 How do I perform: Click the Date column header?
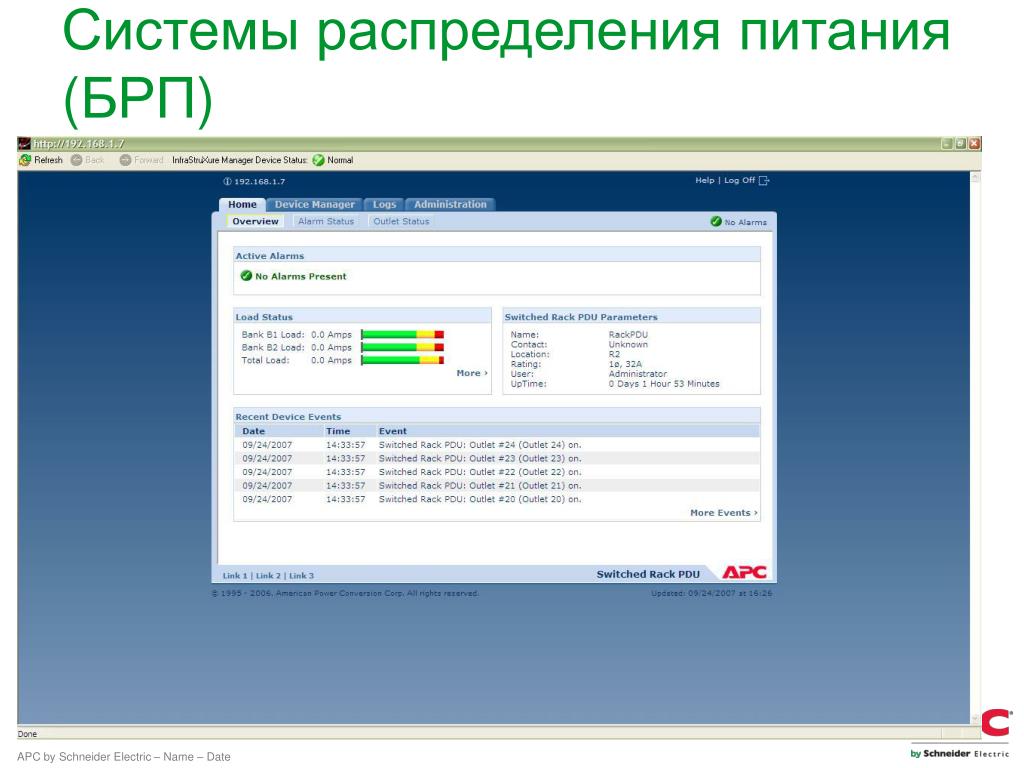coord(253,431)
